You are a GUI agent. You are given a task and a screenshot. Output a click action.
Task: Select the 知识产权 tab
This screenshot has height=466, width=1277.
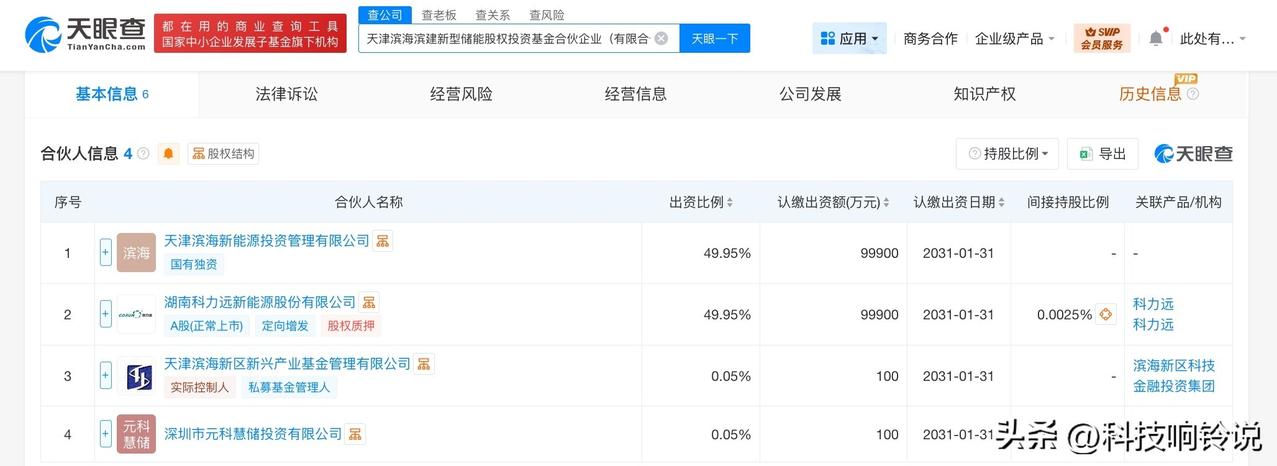click(985, 94)
